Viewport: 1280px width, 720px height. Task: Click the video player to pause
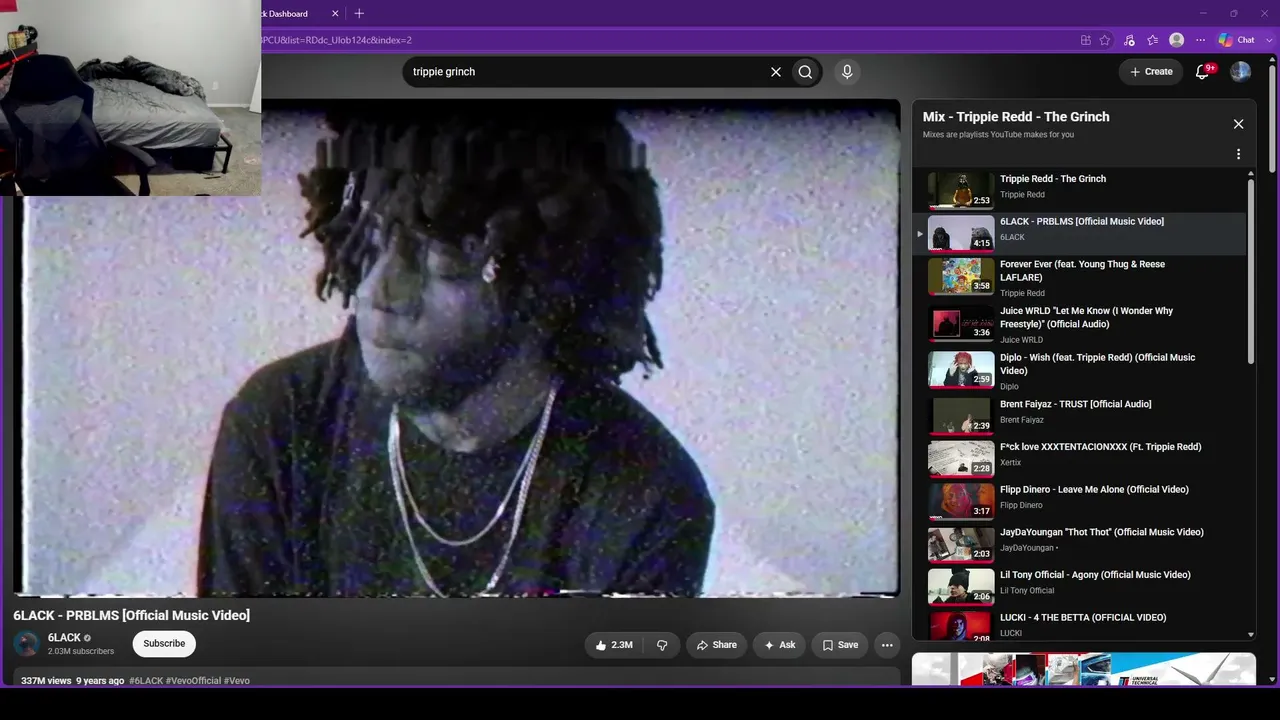[x=457, y=348]
